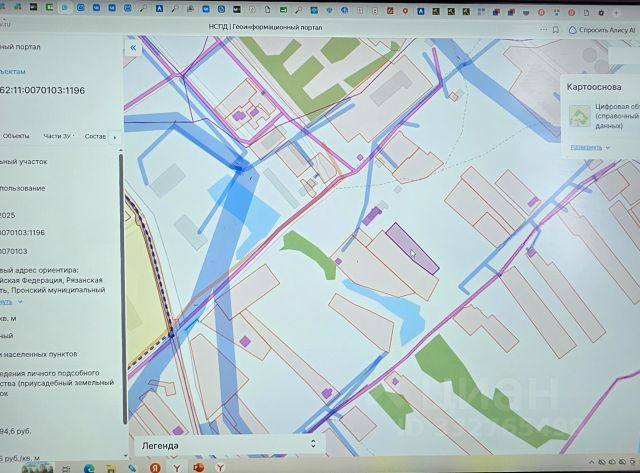This screenshot has width=640, height=473.
Task: Open new browser tab with plus icon
Action: point(616,13)
